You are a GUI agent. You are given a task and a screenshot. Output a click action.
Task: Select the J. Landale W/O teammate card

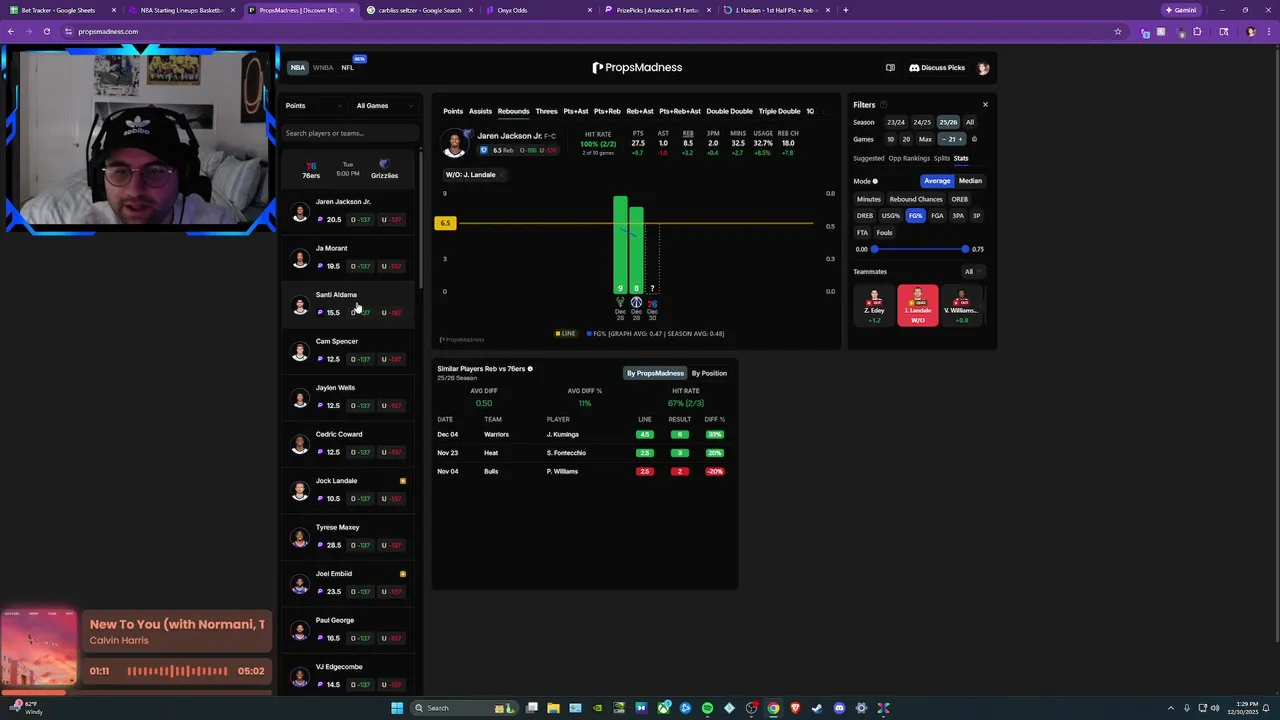point(918,305)
